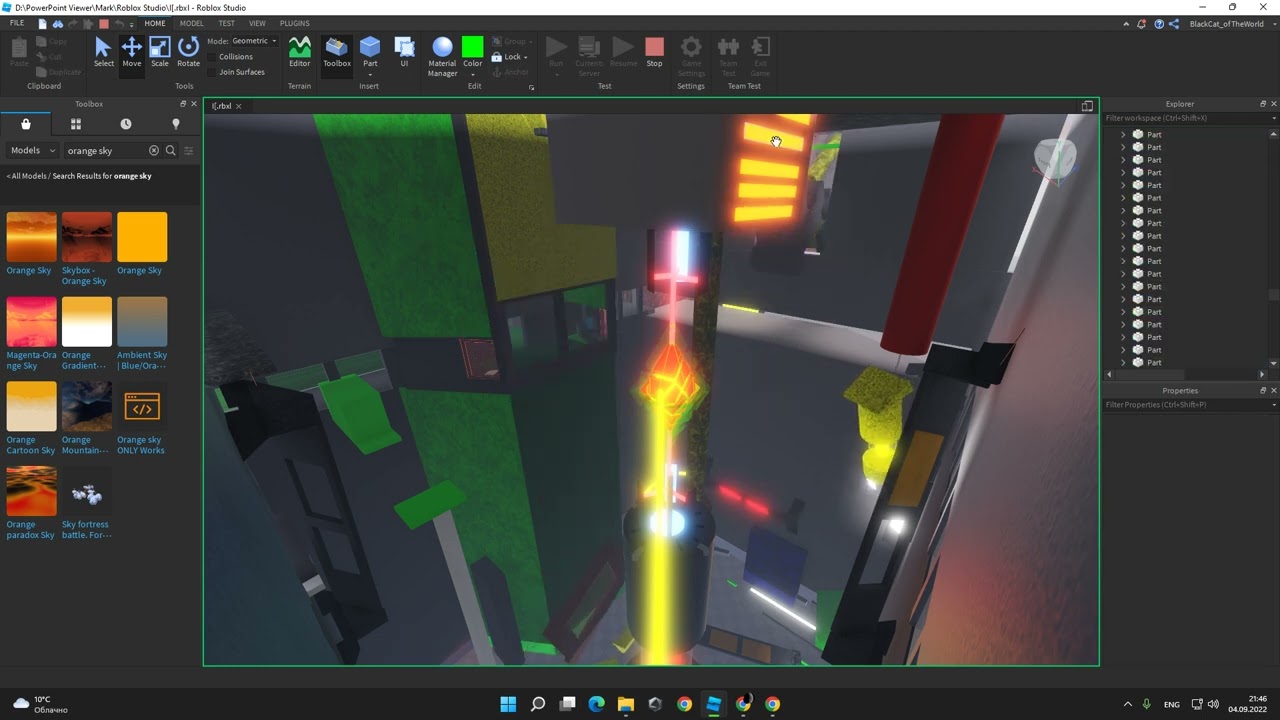Switch to the TEST ribbon tab

coord(227,23)
